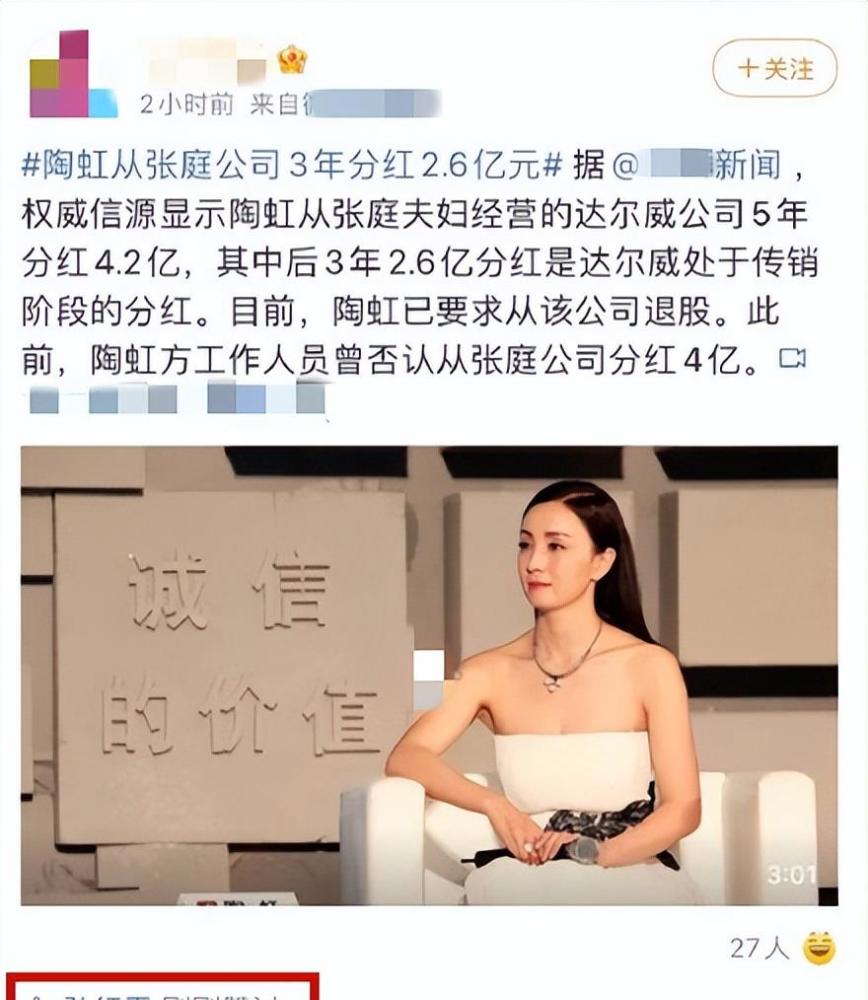This screenshot has width=868, height=1000.
Task: Open hashtag 陶虹从张庭公司3年分红2.6亿元
Action: [291, 166]
